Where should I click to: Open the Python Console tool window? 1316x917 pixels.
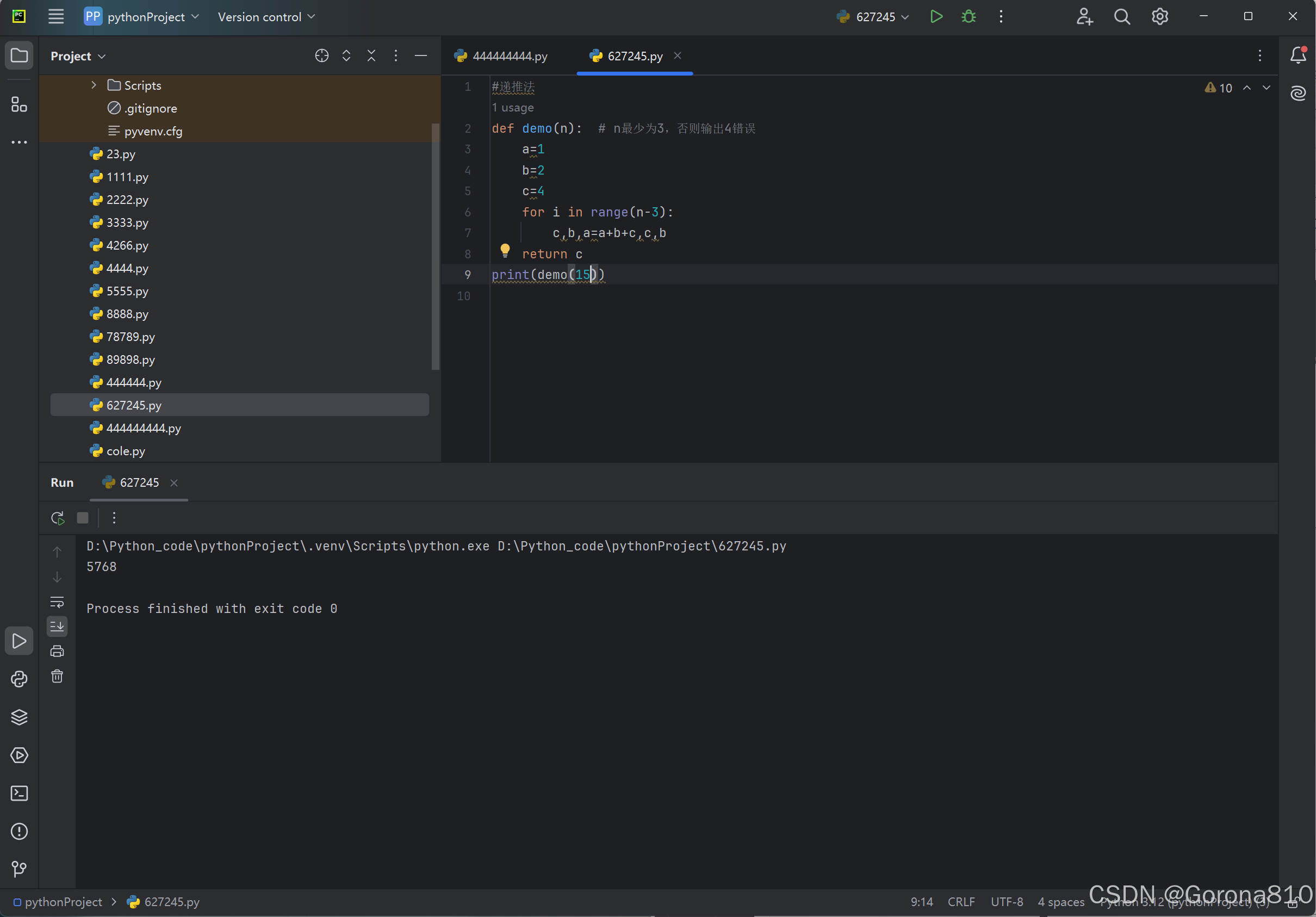click(19, 679)
